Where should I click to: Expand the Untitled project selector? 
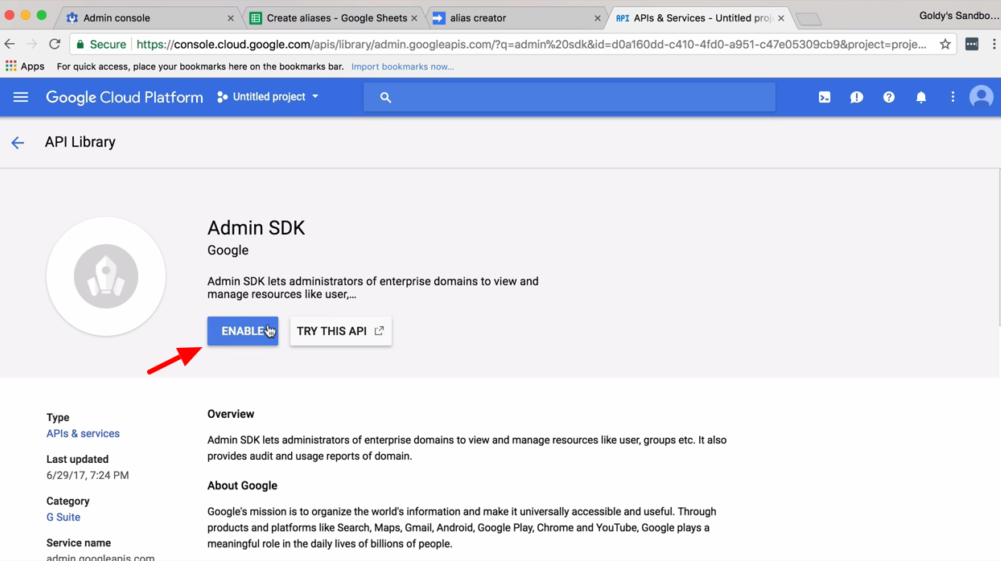(x=268, y=97)
